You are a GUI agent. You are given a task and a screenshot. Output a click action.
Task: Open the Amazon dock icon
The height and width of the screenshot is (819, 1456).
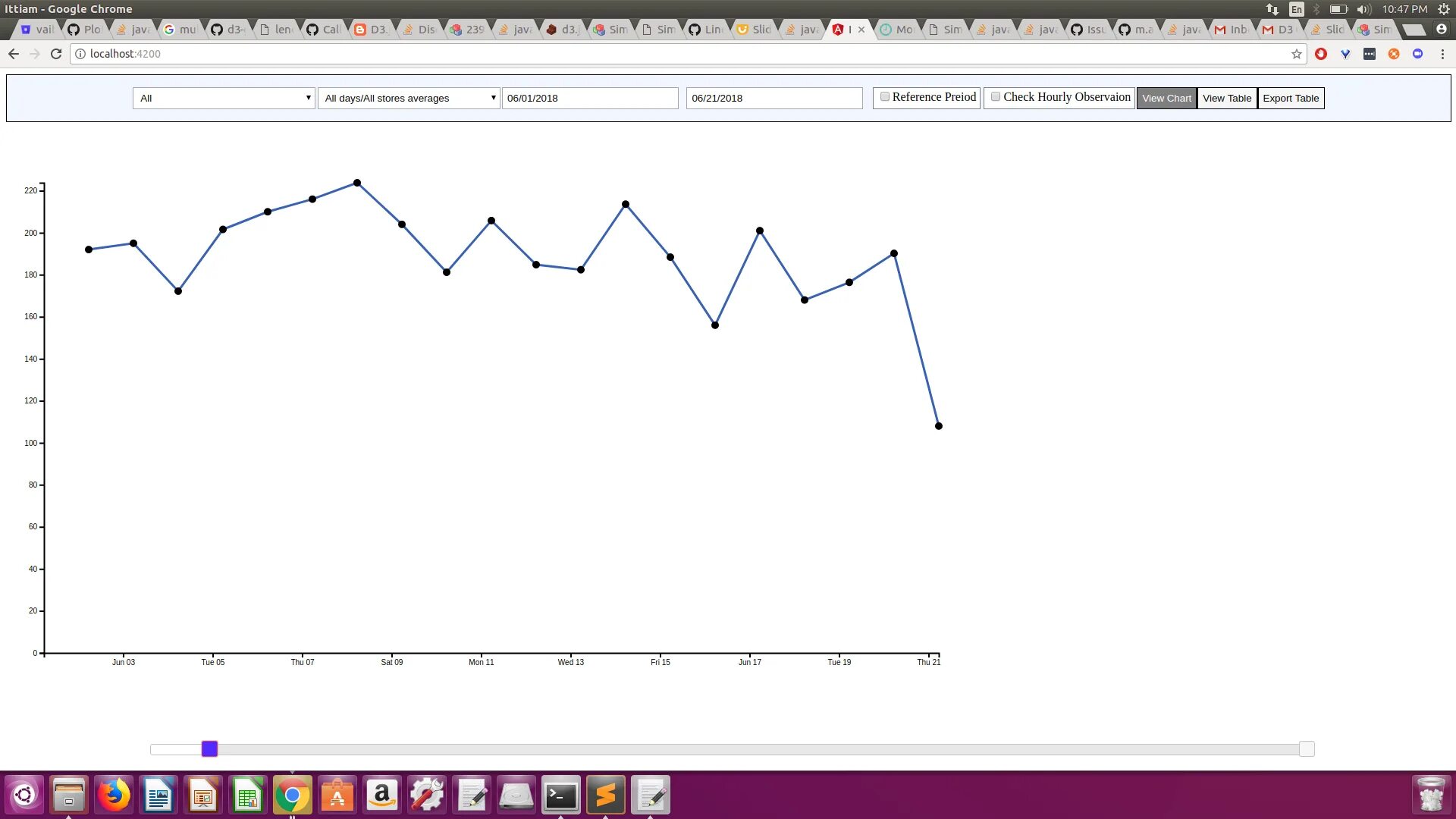[x=382, y=795]
